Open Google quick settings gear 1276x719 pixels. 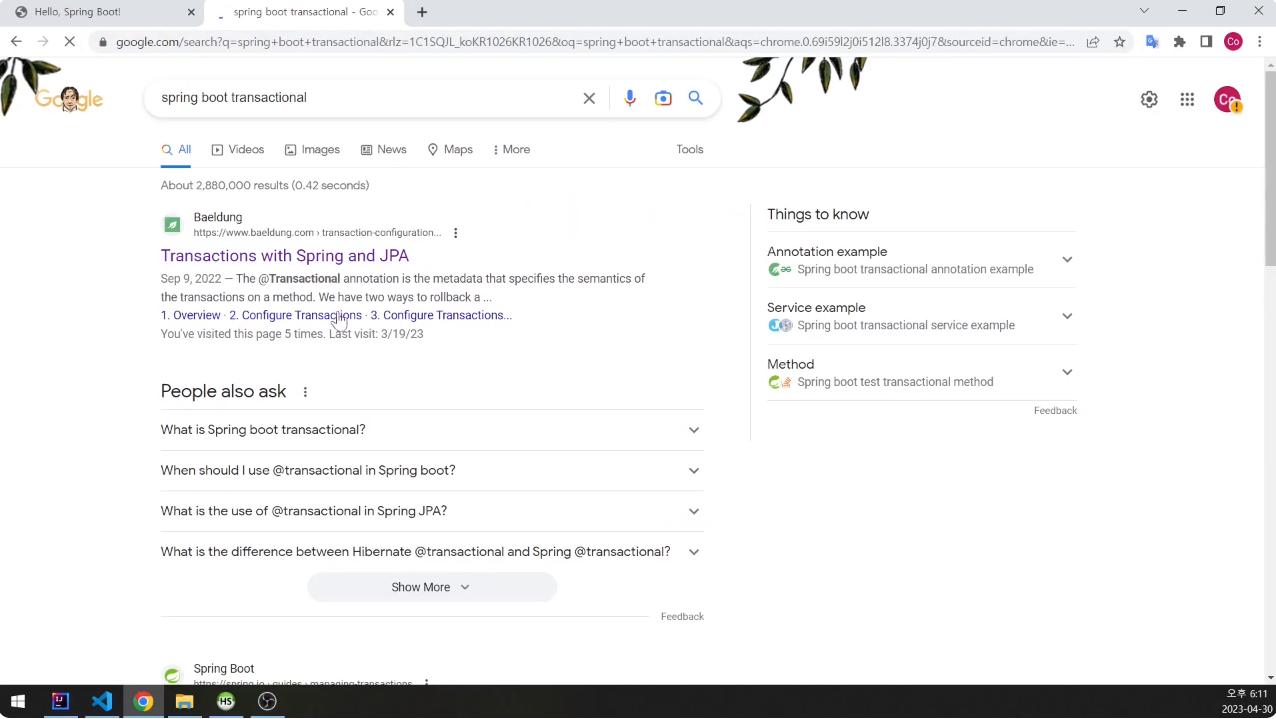tap(1149, 99)
